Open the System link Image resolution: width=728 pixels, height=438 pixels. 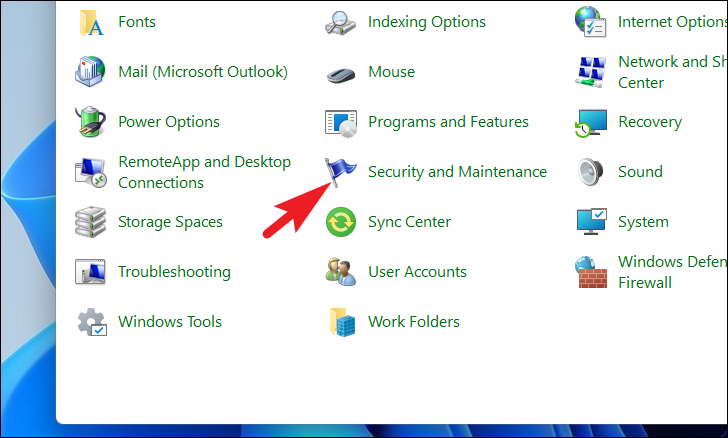tap(644, 222)
